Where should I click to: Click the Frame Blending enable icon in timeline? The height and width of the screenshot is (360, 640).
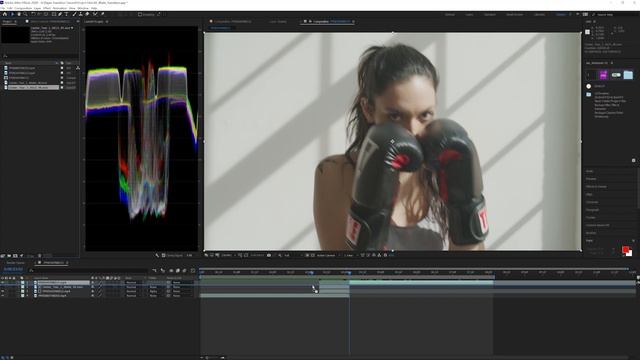coord(178,271)
